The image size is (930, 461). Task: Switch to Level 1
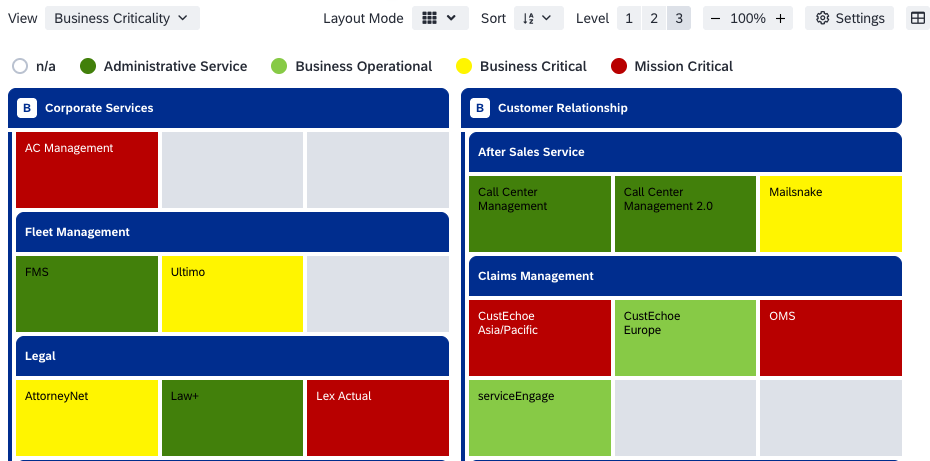629,18
